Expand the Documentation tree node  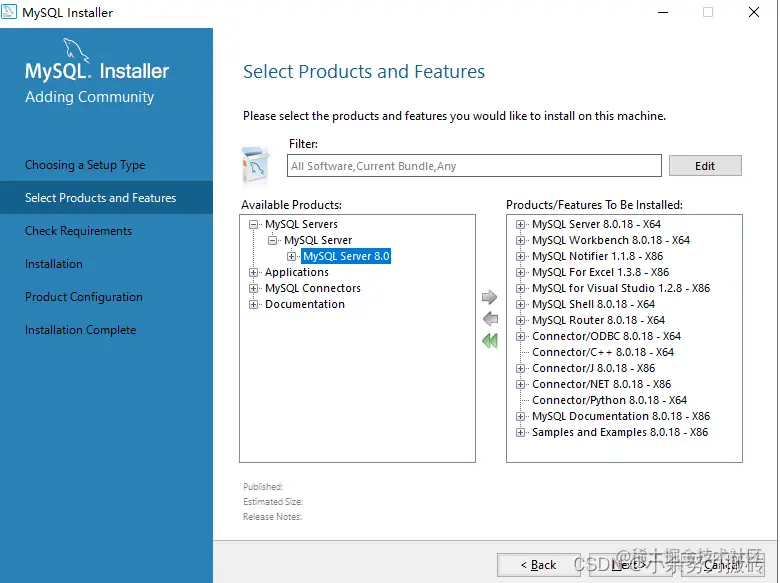[254, 304]
